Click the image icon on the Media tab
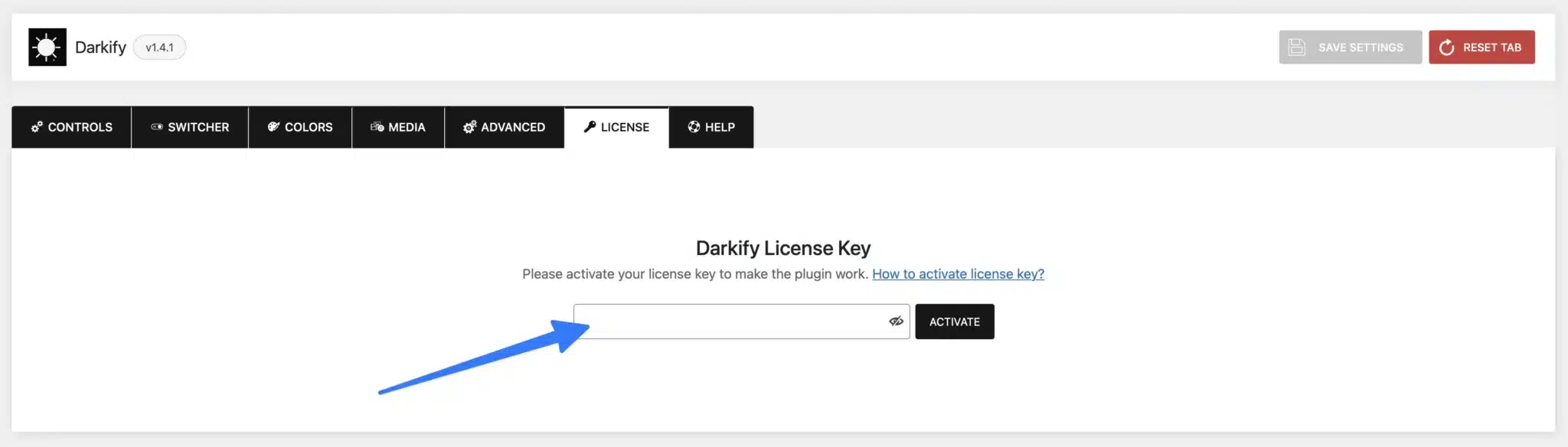 point(377,127)
